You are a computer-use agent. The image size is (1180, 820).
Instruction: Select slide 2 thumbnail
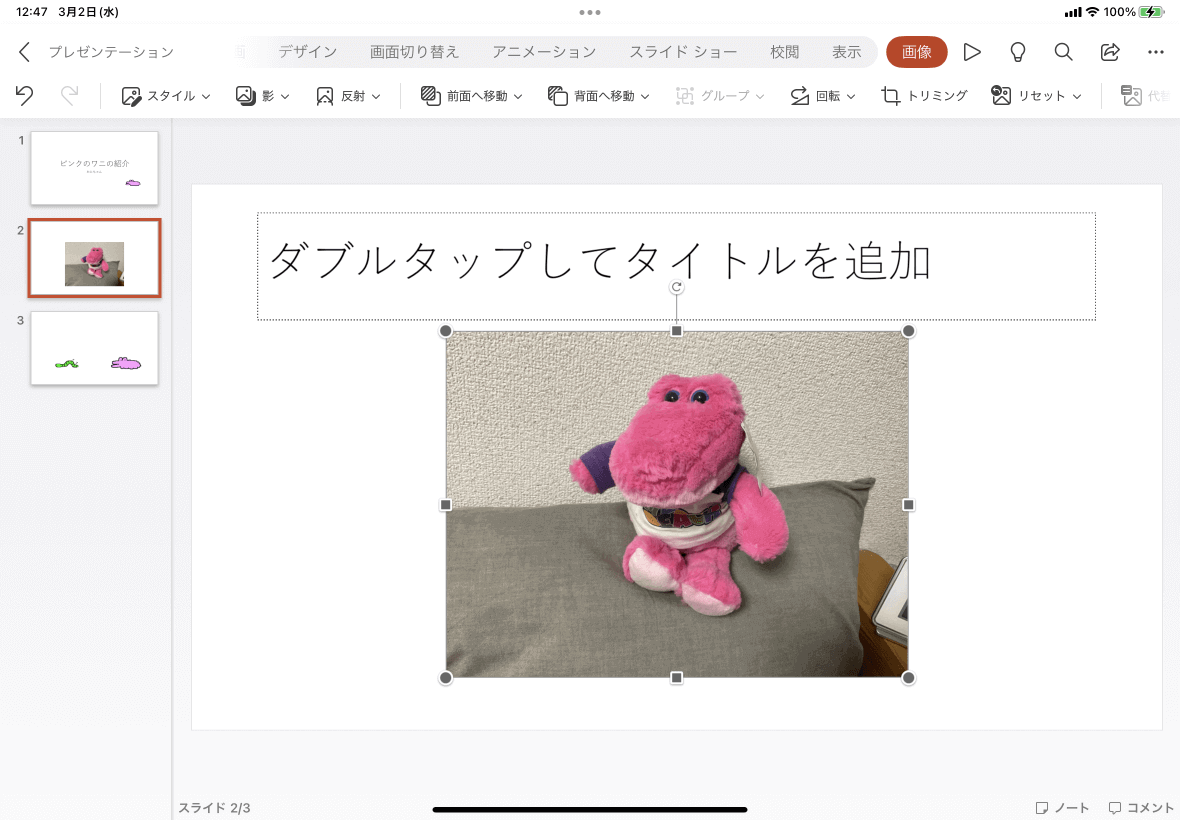[x=94, y=258]
